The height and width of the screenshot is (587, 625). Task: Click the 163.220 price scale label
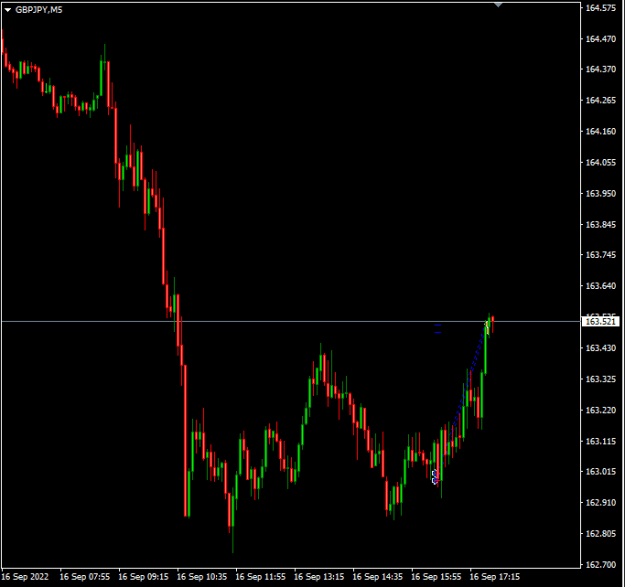pyautogui.click(x=600, y=410)
